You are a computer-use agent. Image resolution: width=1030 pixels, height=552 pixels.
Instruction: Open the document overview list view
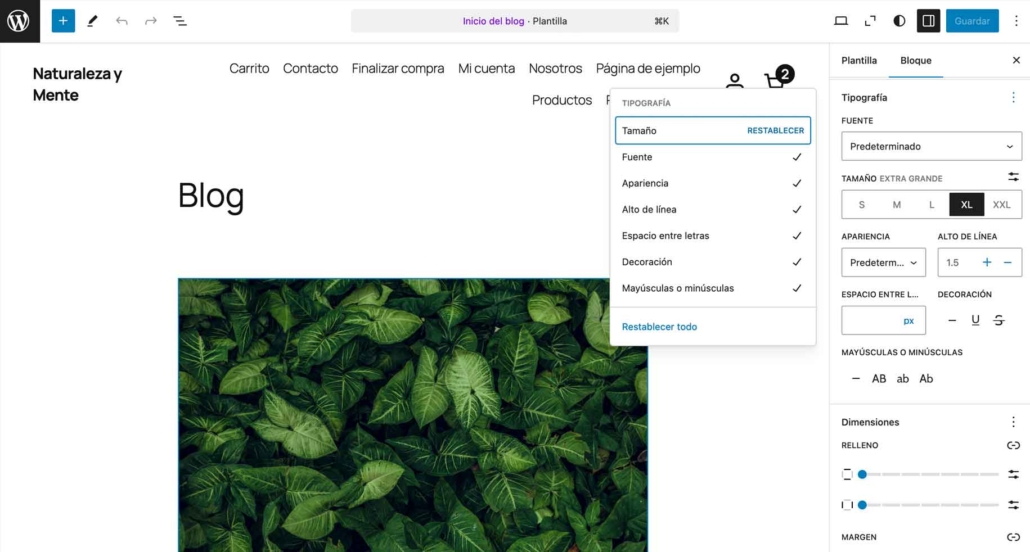pyautogui.click(x=180, y=21)
